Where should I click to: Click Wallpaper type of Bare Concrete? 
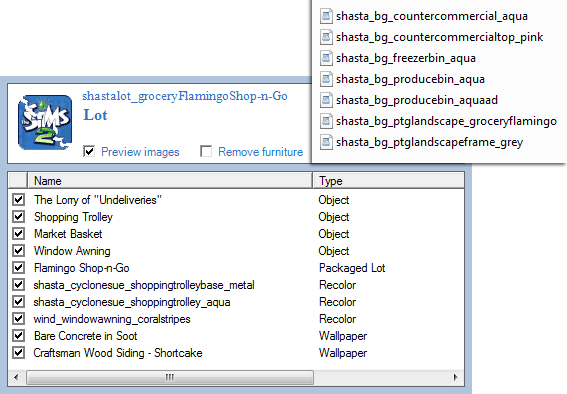(343, 336)
